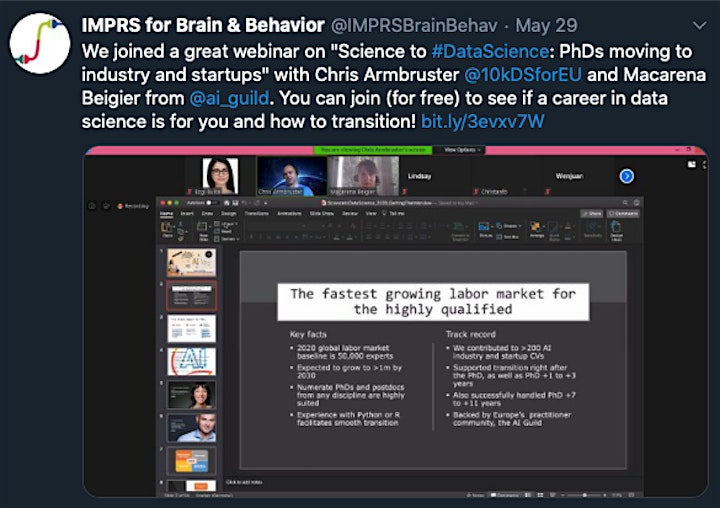Open the Arrange tool
The image size is (720, 508).
[x=536, y=230]
